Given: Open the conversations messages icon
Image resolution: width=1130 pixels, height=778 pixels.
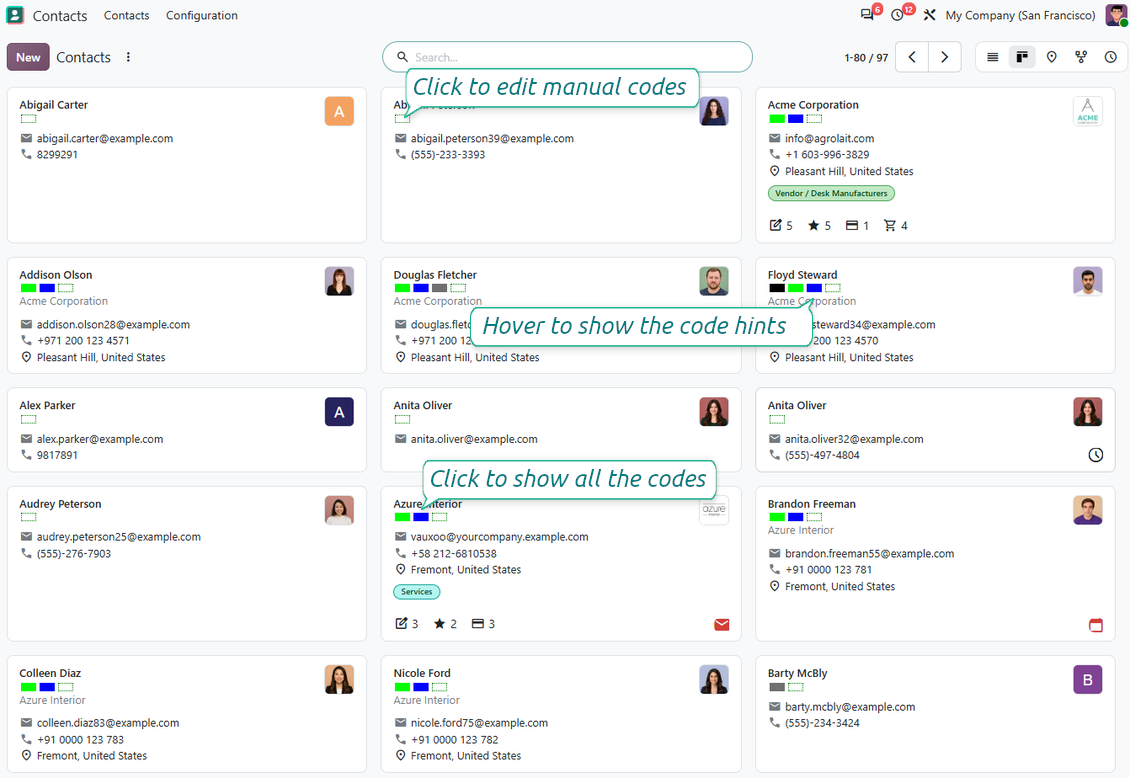Looking at the screenshot, I should coord(867,15).
